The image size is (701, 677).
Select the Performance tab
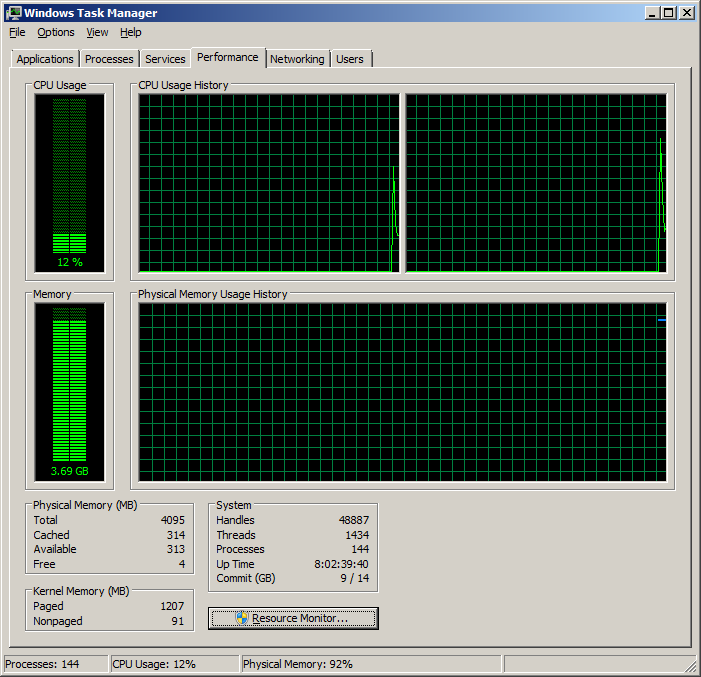(x=228, y=57)
